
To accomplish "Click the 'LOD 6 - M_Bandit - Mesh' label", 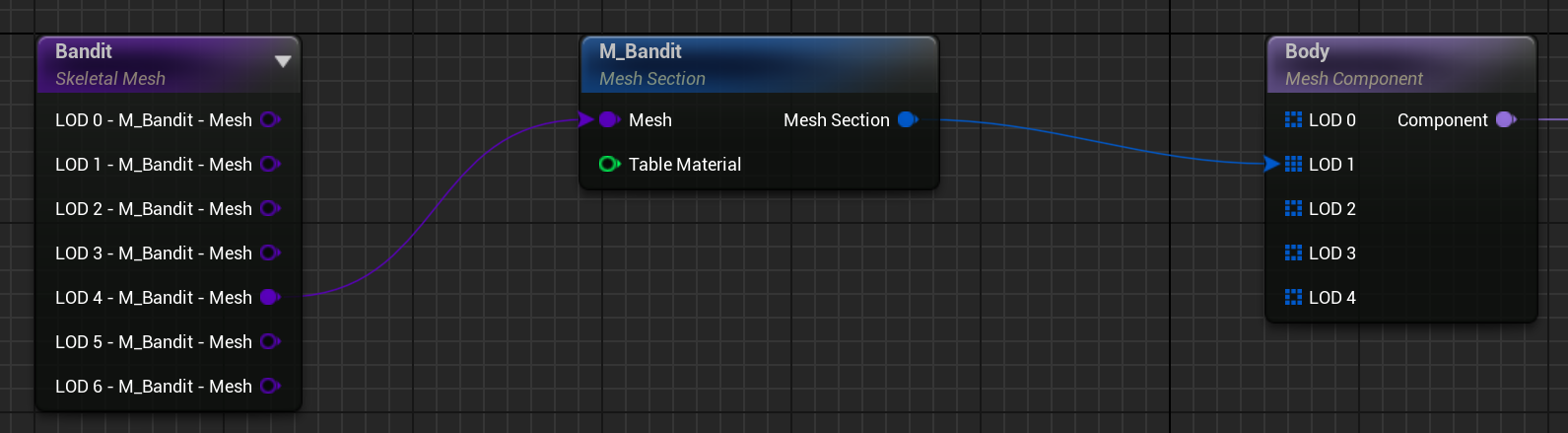I will 154,387.
